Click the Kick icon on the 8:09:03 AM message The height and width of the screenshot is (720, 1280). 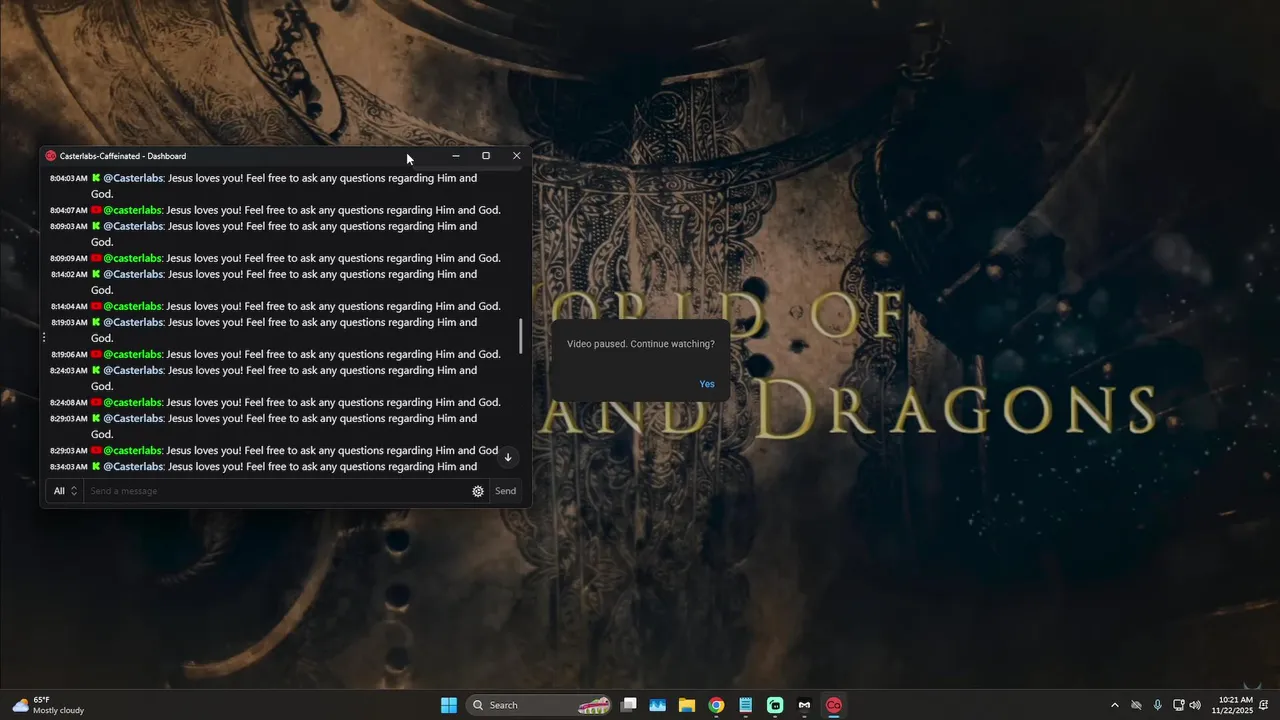coord(96,226)
